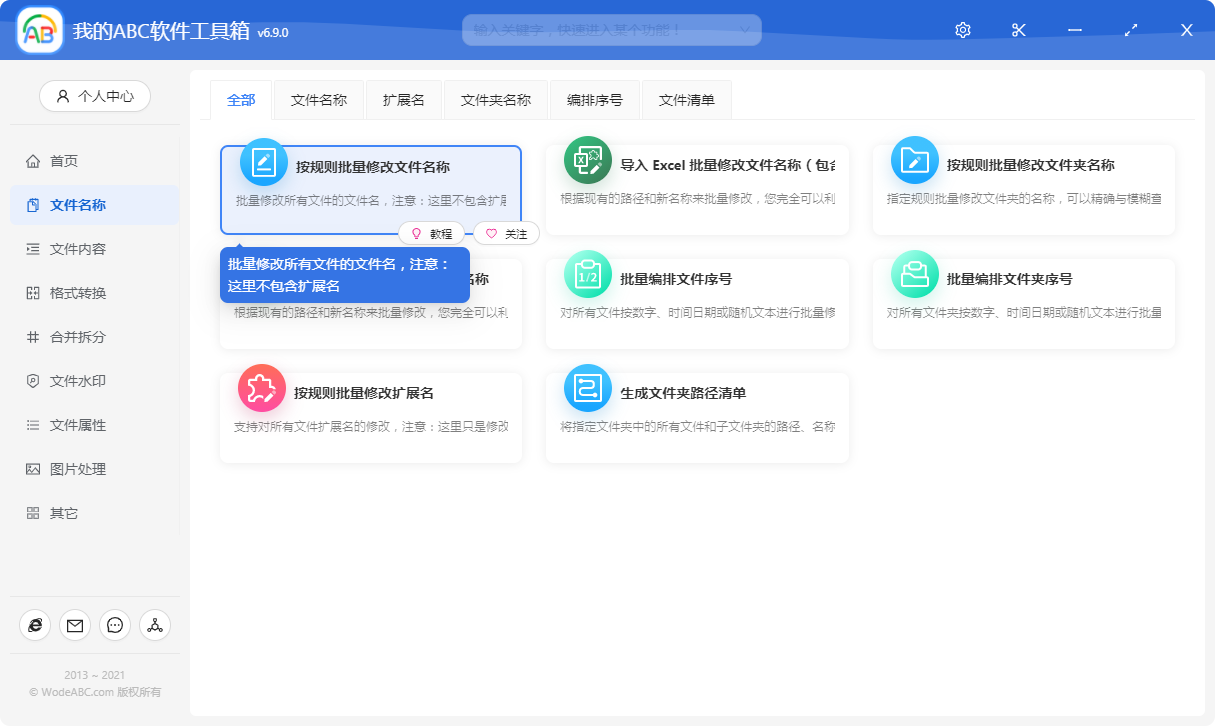The height and width of the screenshot is (726, 1215).
Task: Click the scissors screenshot icon in title bar
Action: click(1018, 29)
